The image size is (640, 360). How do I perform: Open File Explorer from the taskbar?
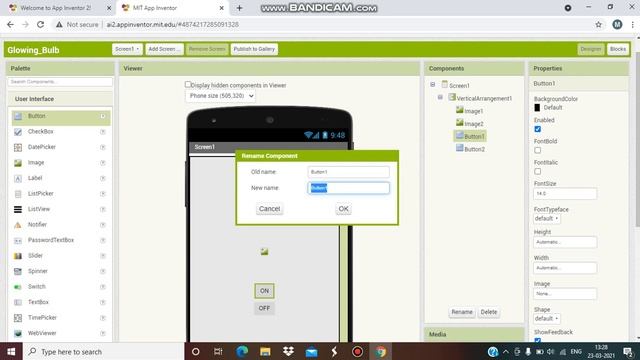pos(265,351)
